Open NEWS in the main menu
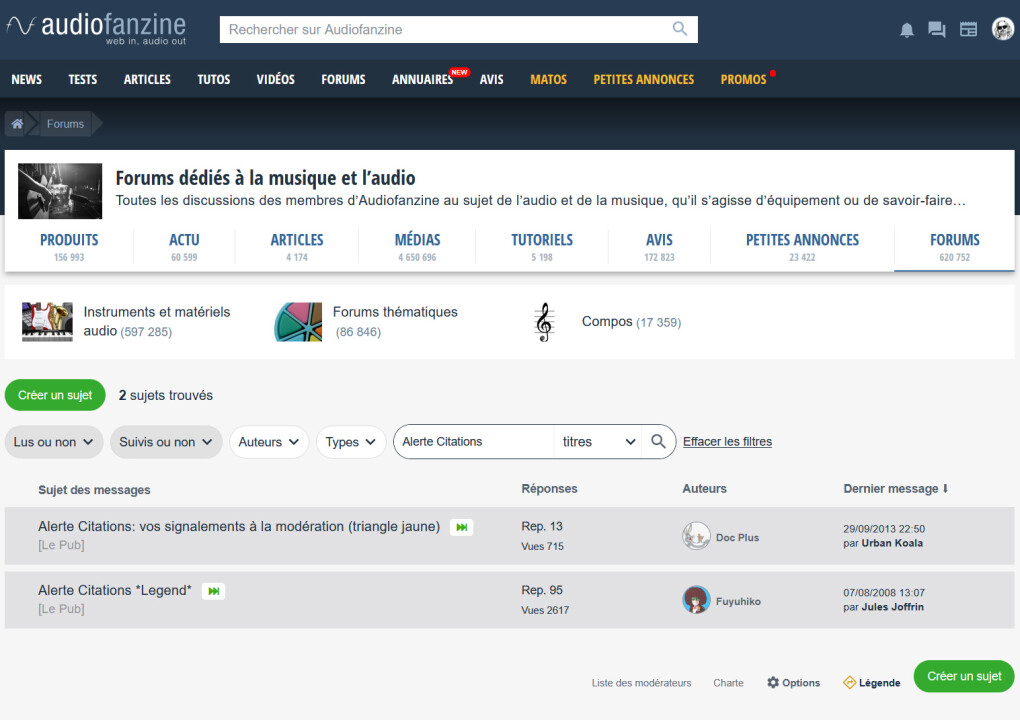The width and height of the screenshot is (1020, 720). (x=27, y=79)
